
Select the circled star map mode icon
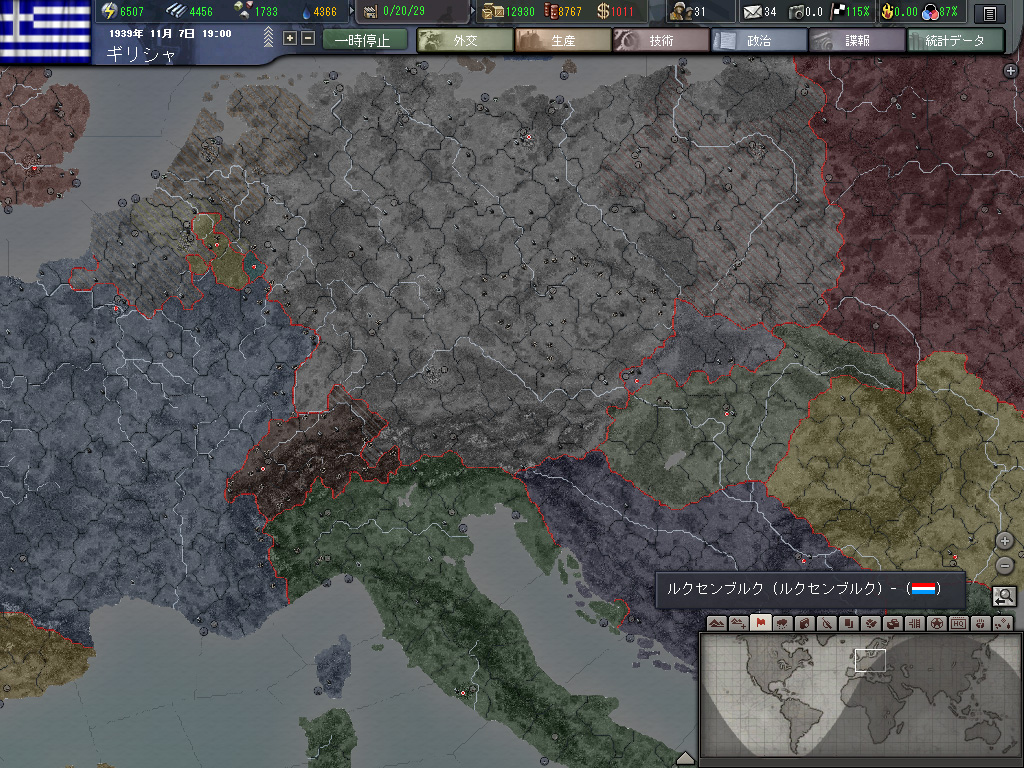(x=936, y=623)
